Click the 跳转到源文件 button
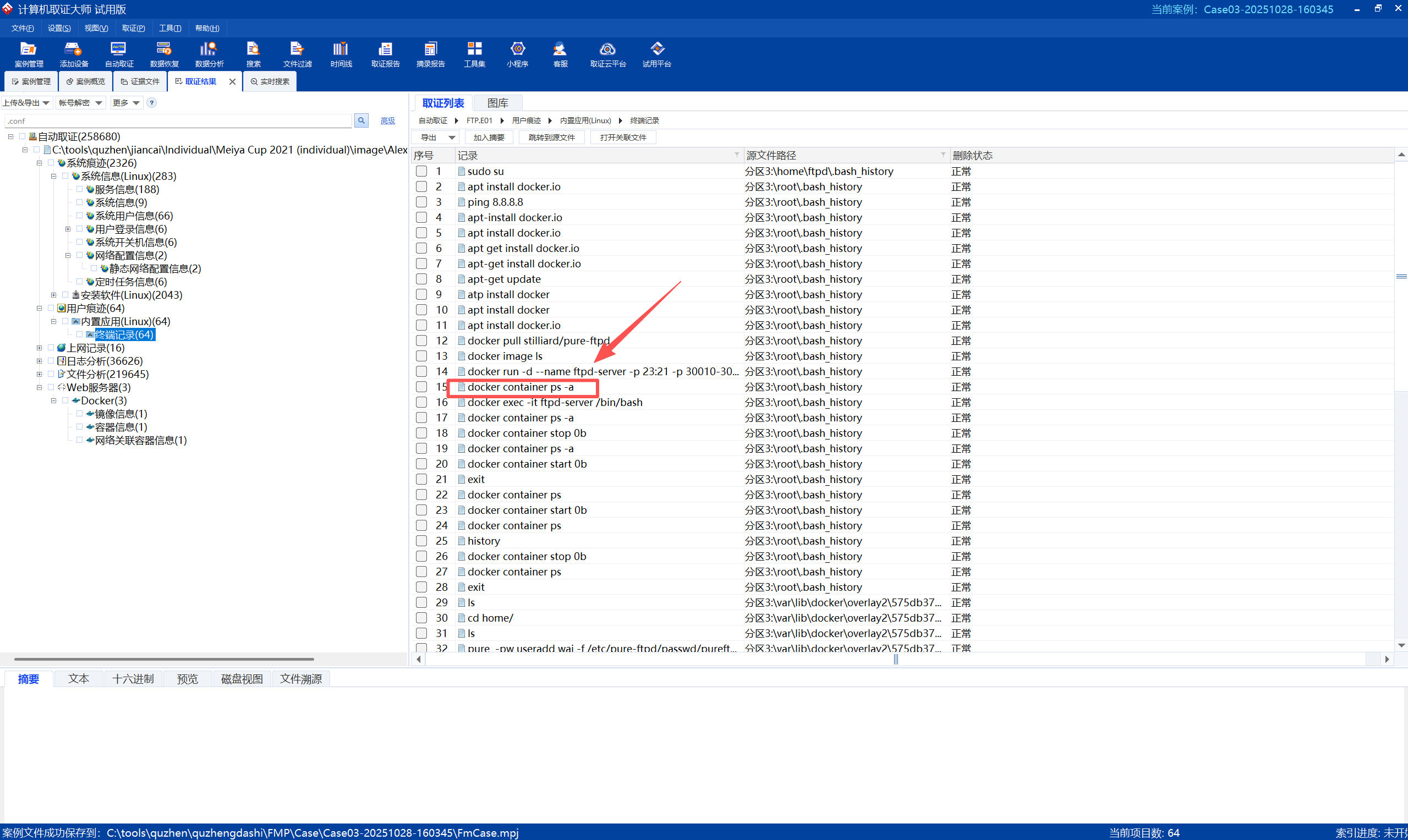 [551, 138]
